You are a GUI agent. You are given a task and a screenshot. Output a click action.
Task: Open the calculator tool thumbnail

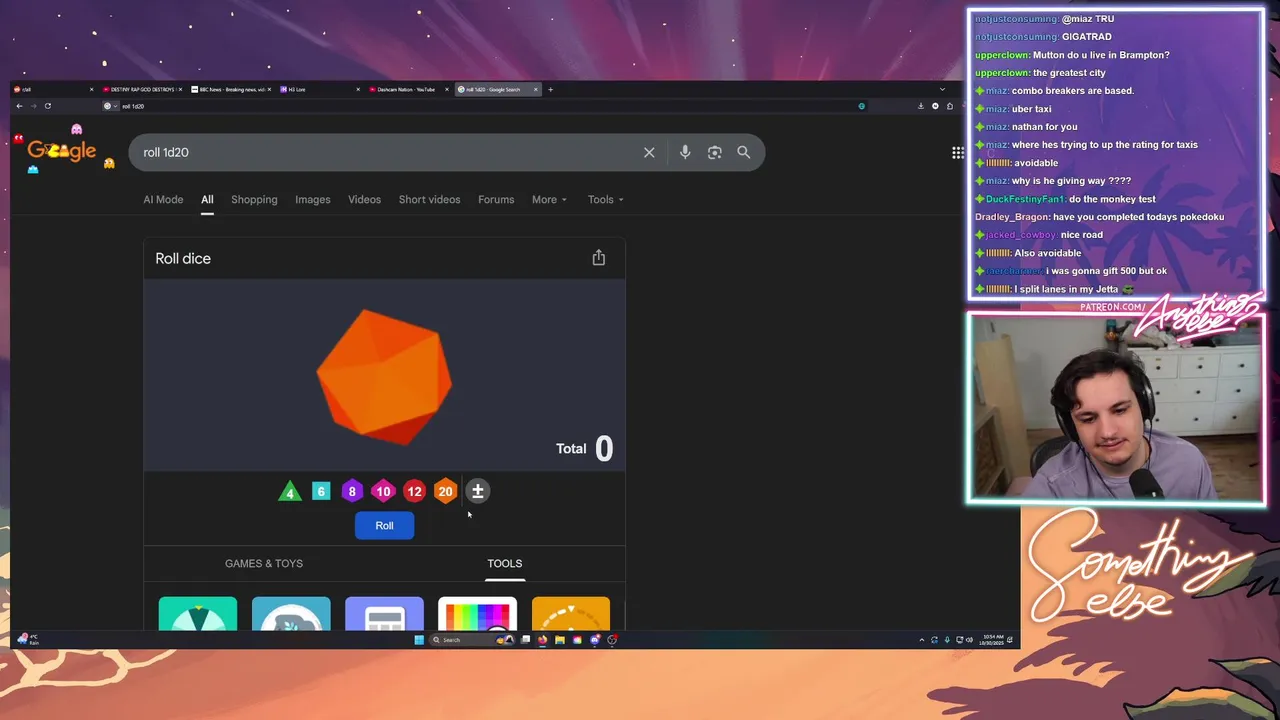click(384, 614)
